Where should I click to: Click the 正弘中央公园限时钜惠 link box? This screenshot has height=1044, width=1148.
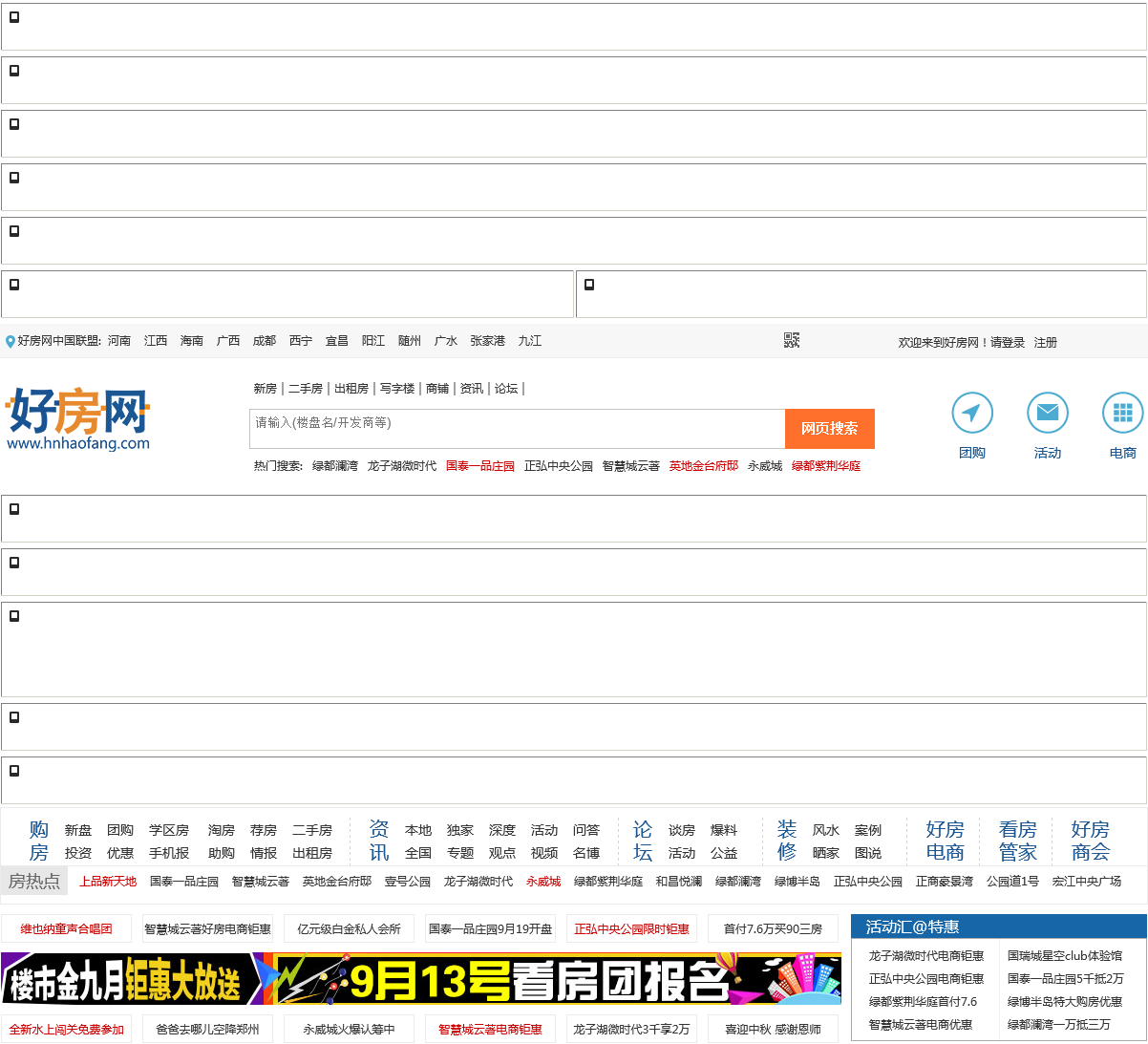[x=631, y=928]
